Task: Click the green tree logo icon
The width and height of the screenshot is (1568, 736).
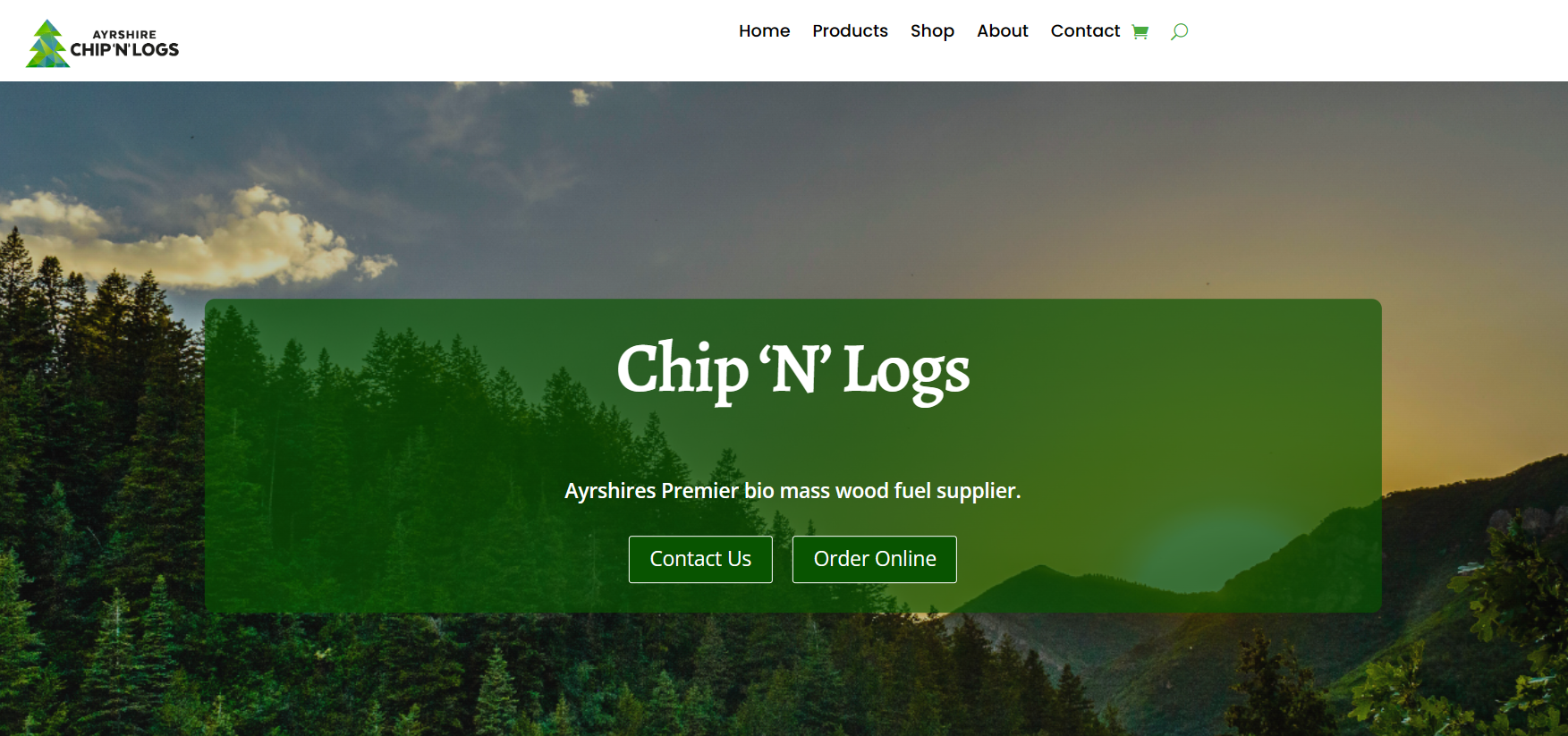Action: (47, 44)
